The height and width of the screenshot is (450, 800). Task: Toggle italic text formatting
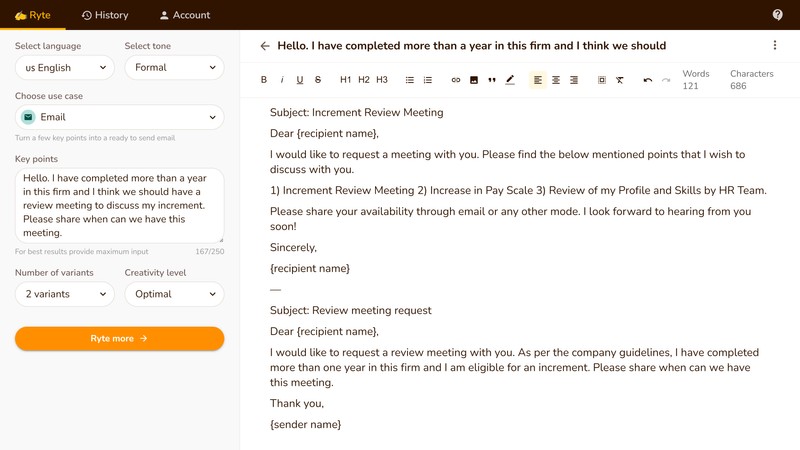tap(282, 80)
